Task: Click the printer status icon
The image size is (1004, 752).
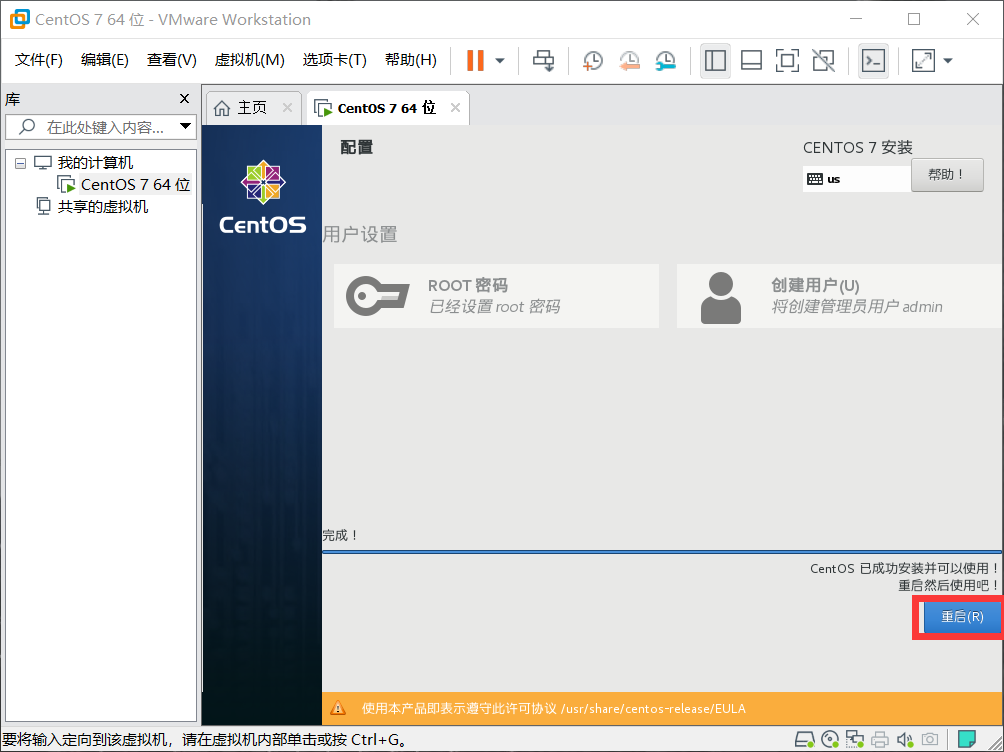Action: 880,740
